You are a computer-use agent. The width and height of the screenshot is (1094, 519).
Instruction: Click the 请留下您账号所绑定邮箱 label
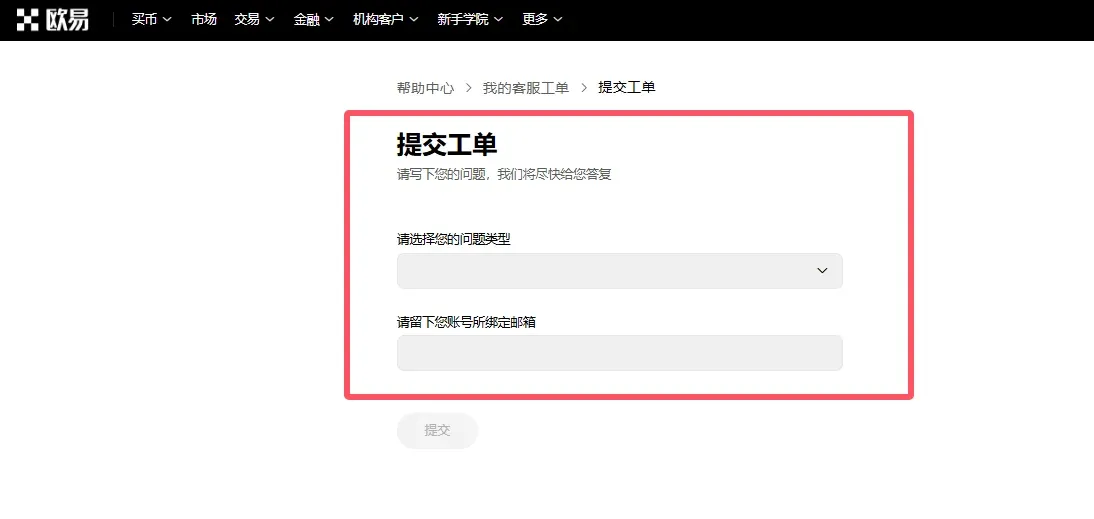tap(467, 322)
